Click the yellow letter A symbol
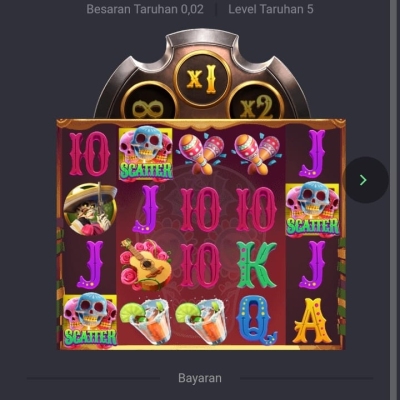The width and height of the screenshot is (400, 400). 312,321
